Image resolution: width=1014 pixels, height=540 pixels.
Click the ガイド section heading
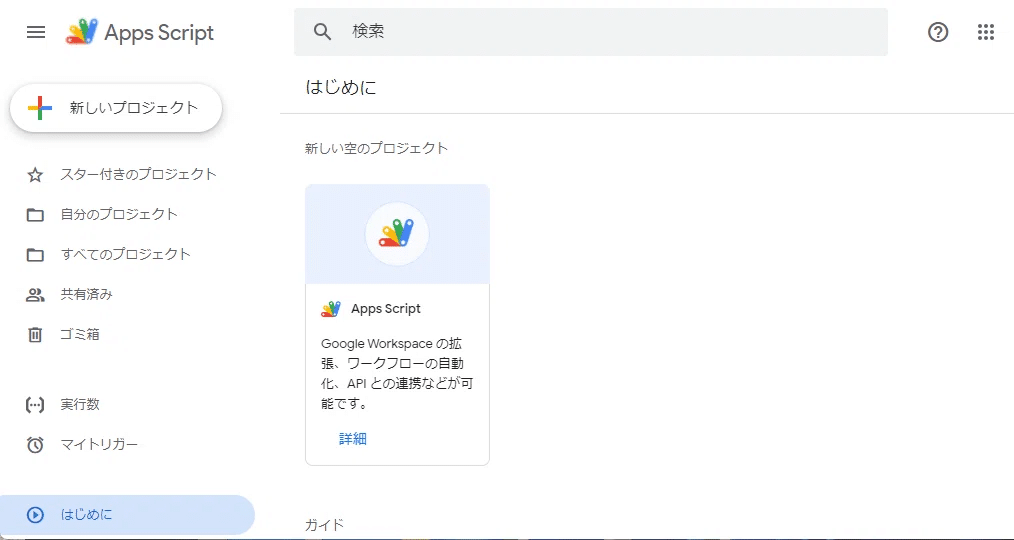tap(325, 524)
